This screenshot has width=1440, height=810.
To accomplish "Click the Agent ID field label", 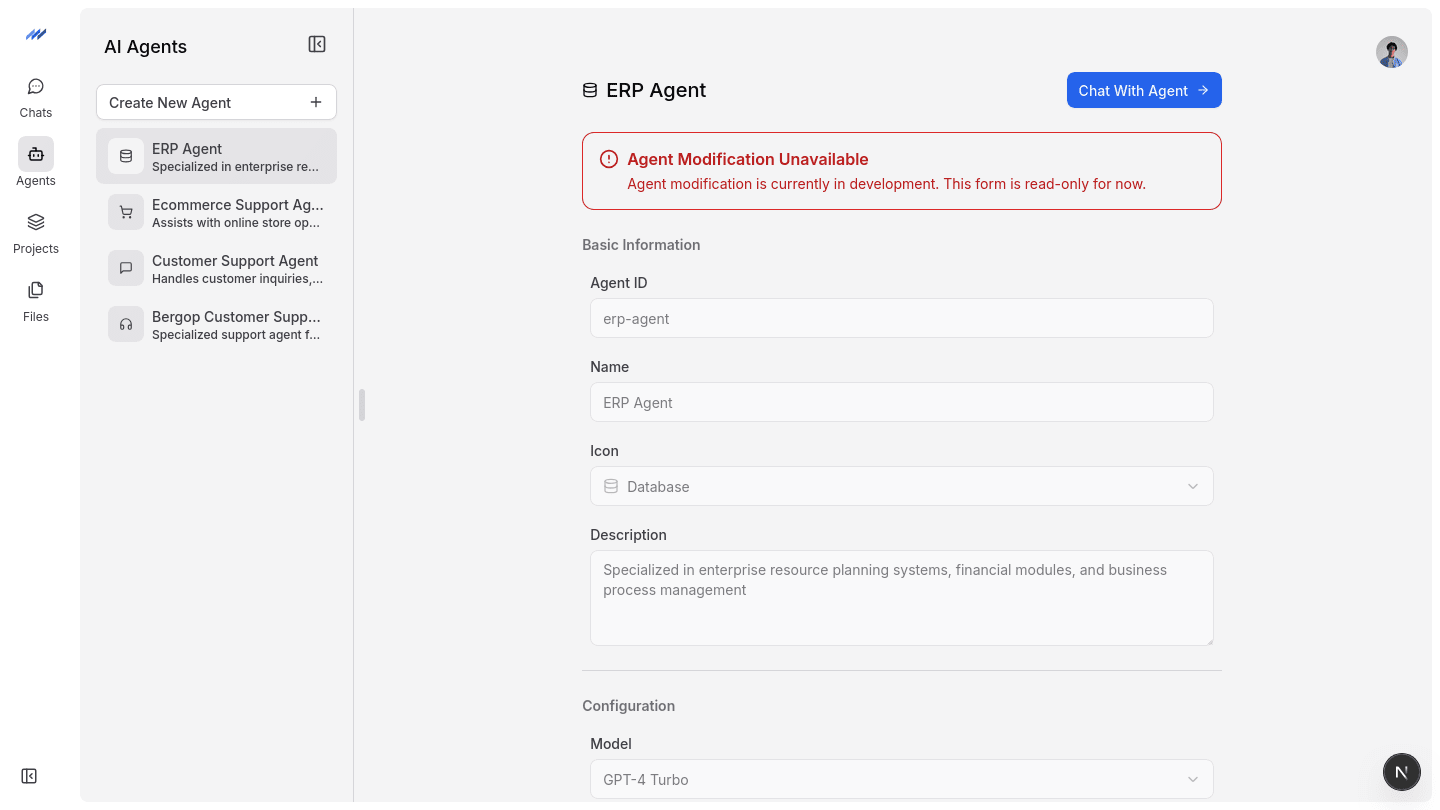I will tap(619, 283).
